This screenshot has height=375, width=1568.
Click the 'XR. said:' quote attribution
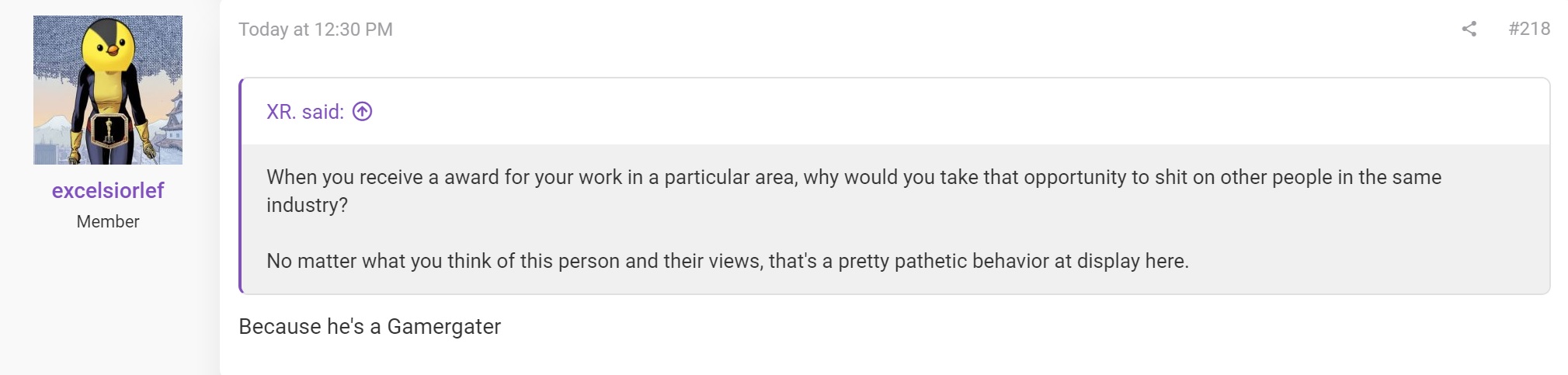tap(305, 112)
